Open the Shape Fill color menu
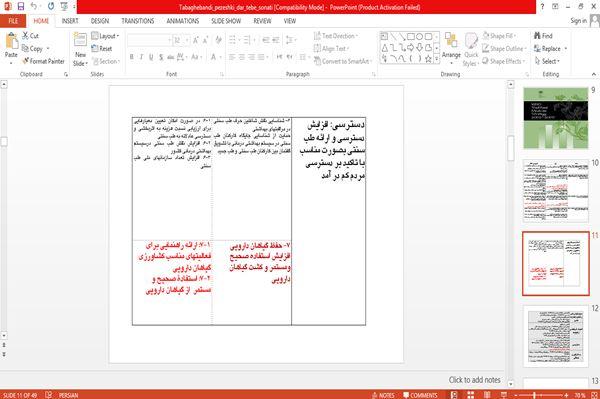This screenshot has height=399, width=600. tap(500, 36)
